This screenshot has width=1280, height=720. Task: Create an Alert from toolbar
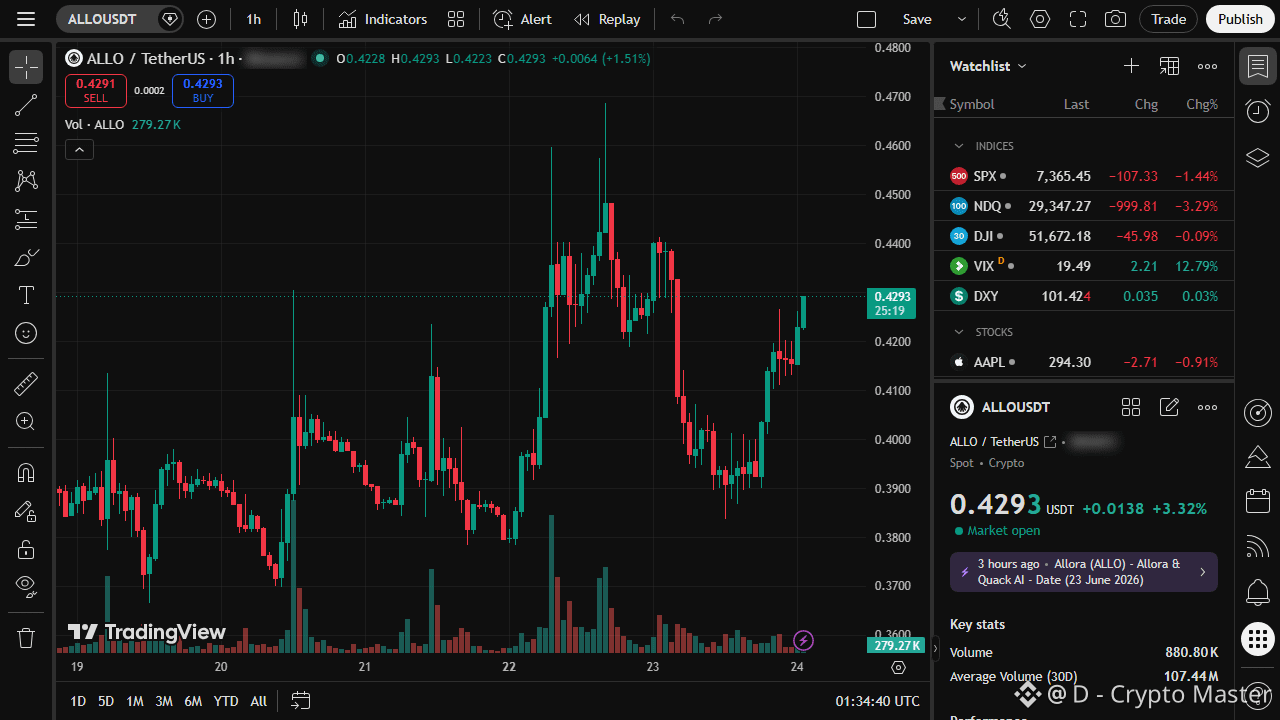(x=522, y=19)
